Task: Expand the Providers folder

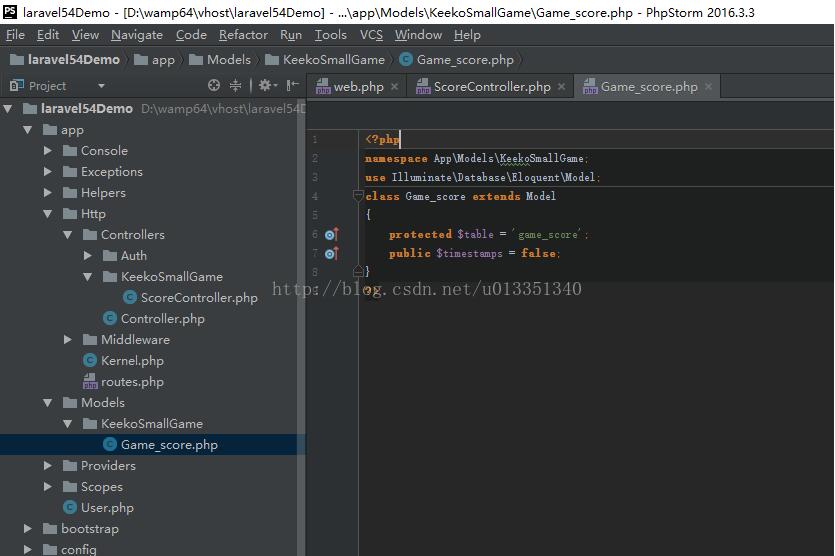Action: (48, 466)
